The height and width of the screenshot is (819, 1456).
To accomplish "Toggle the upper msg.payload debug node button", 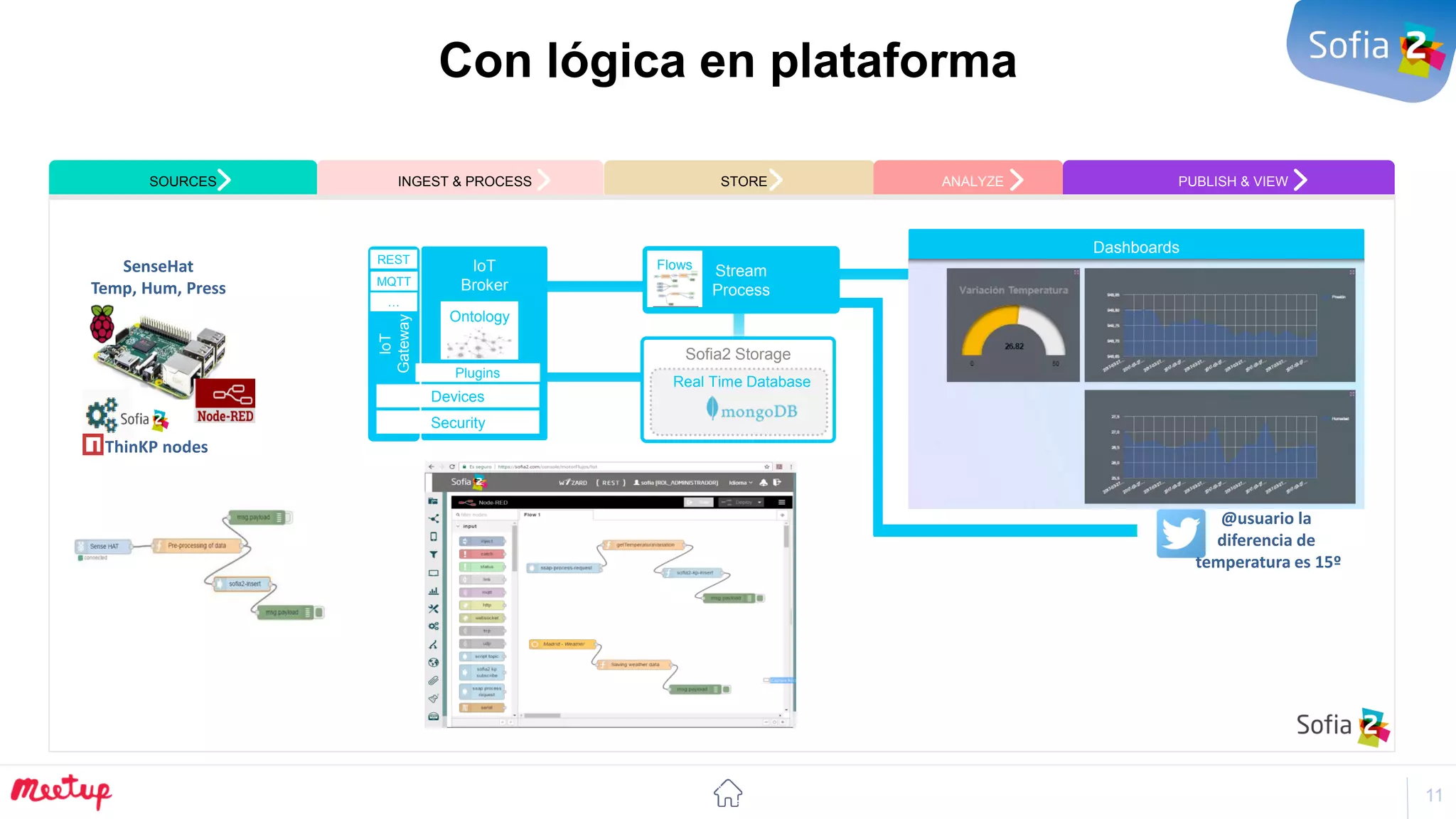I will pos(760,598).
